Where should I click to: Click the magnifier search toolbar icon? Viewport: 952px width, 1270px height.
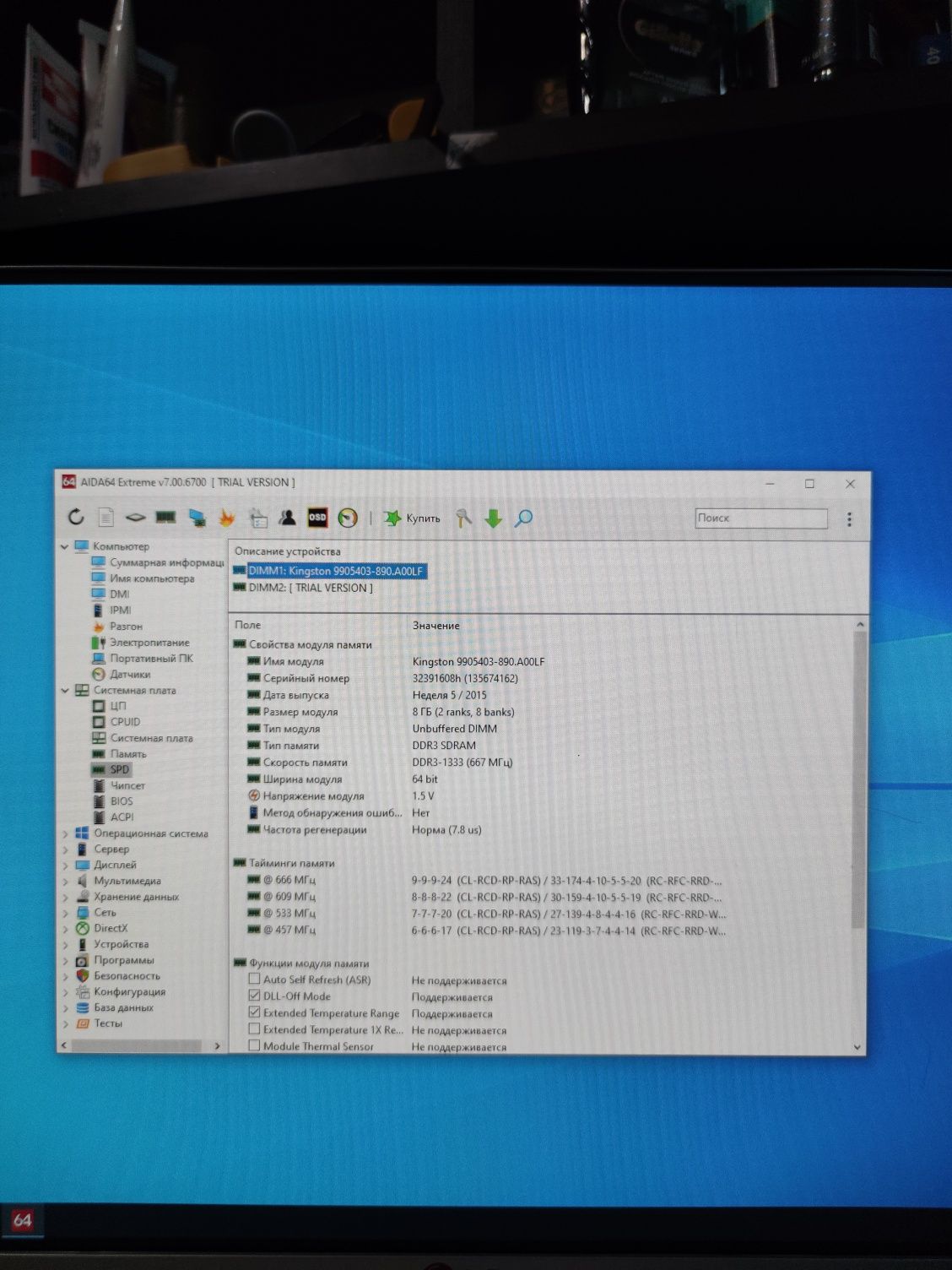(x=523, y=518)
